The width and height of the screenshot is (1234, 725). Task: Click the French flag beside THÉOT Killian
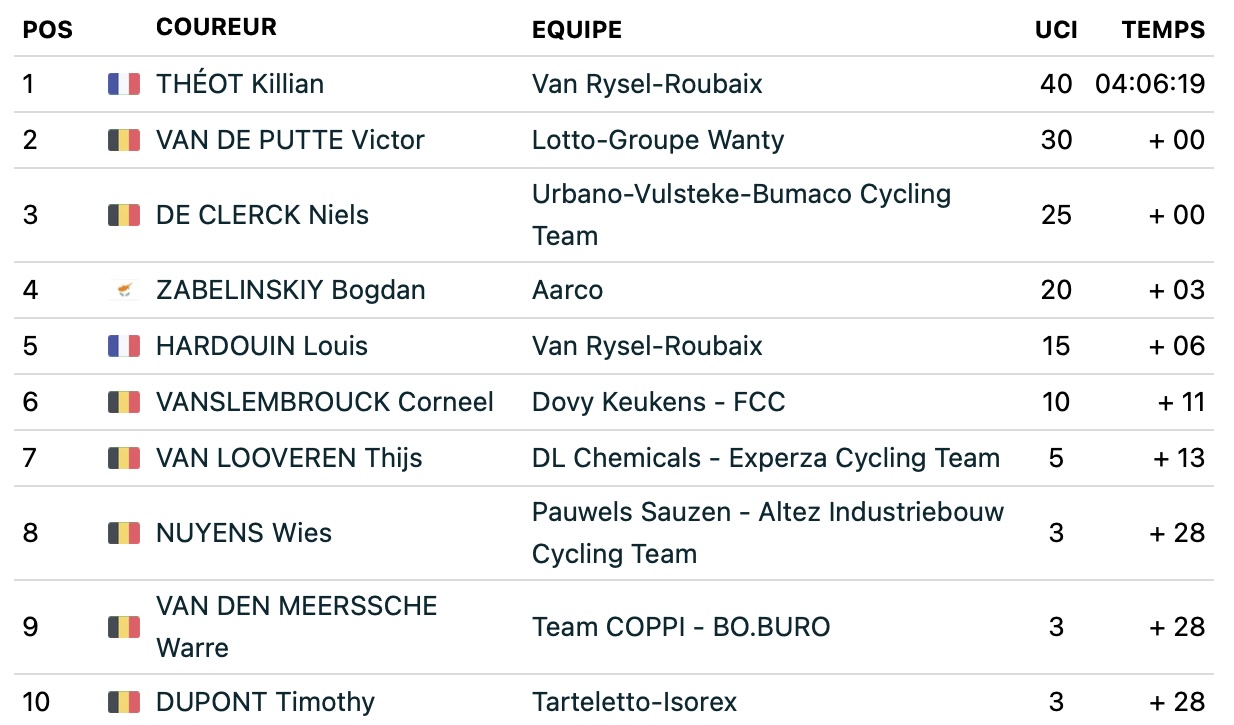[124, 84]
